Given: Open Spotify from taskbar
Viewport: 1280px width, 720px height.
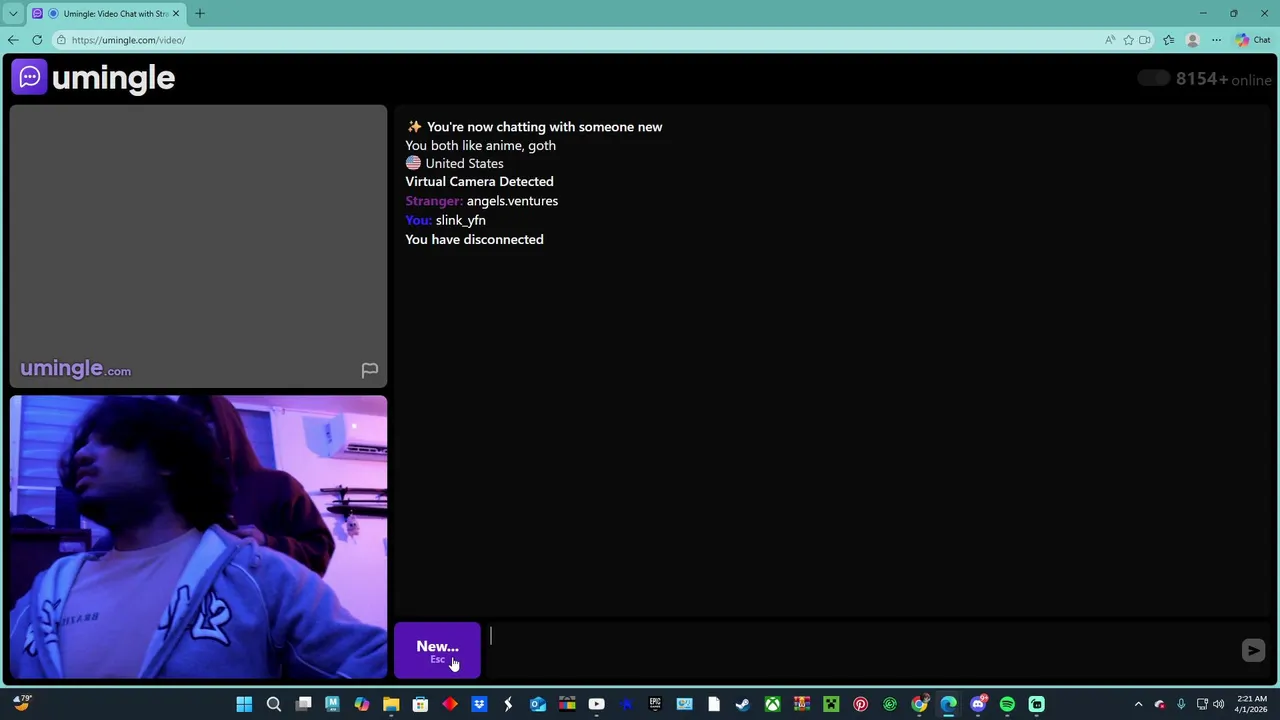Looking at the screenshot, I should (x=1007, y=704).
